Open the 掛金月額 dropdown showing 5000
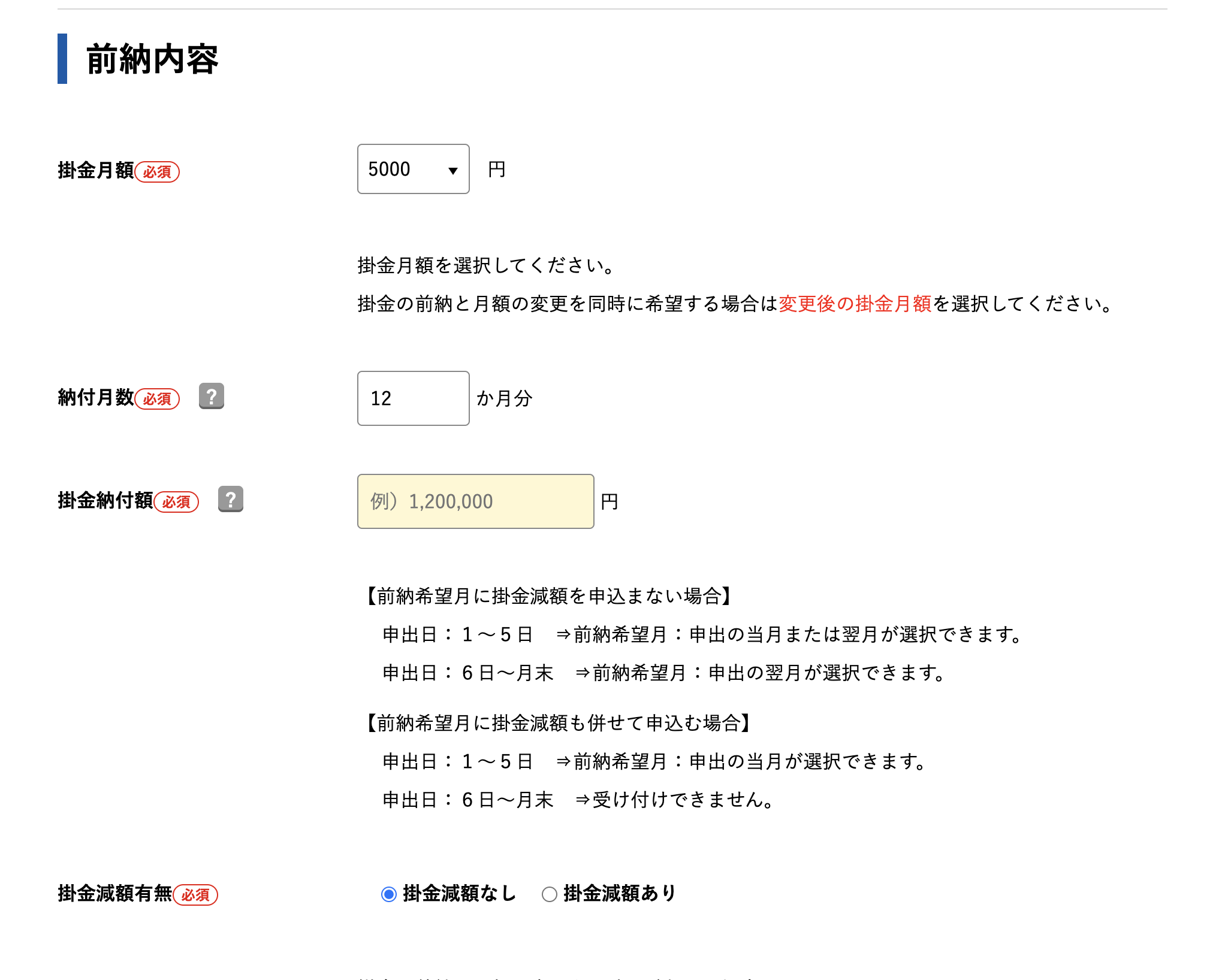This screenshot has width=1231, height=980. coord(414,169)
